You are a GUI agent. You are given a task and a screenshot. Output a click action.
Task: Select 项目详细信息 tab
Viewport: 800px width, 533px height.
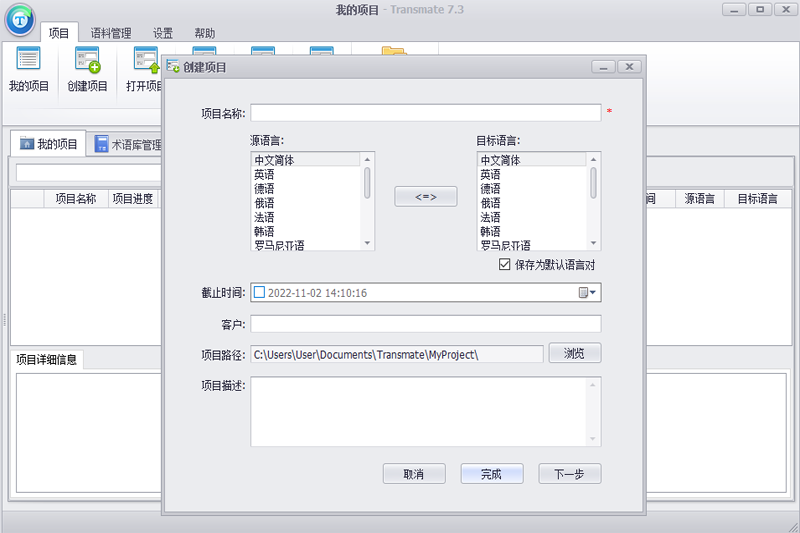tap(46, 360)
